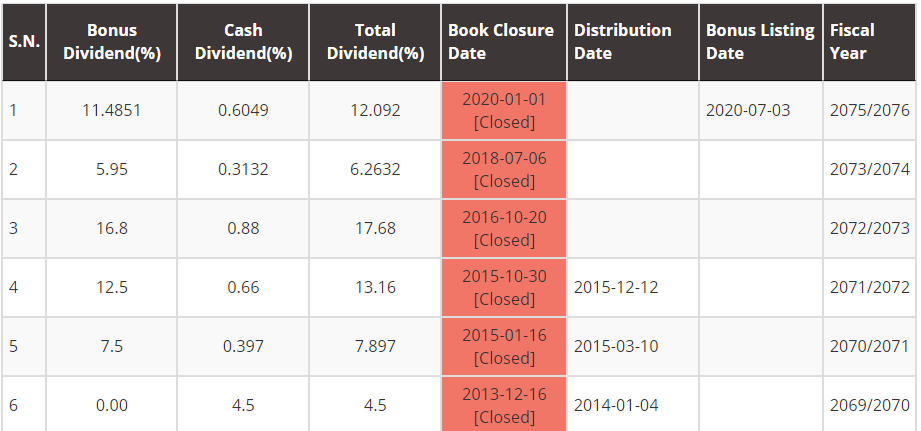
Task: Click the Bonus Listing Date header
Action: pyautogui.click(x=760, y=42)
